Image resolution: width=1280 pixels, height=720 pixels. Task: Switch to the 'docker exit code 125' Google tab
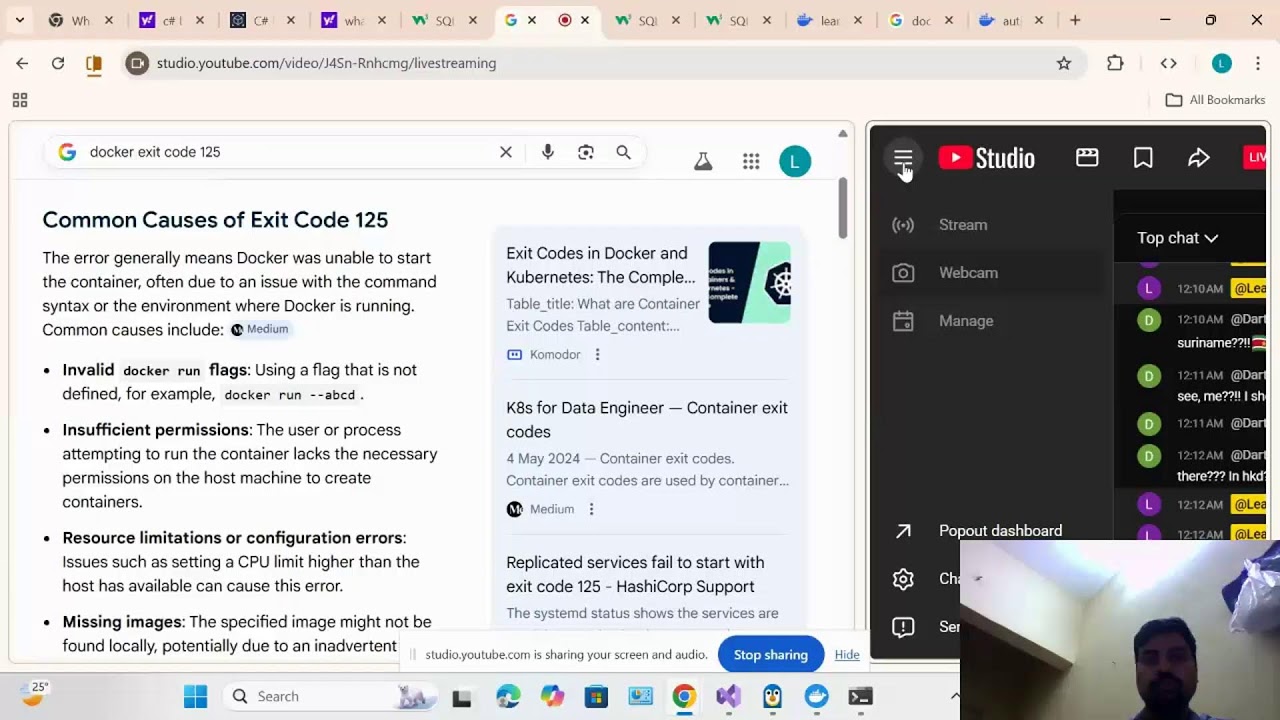(x=520, y=20)
